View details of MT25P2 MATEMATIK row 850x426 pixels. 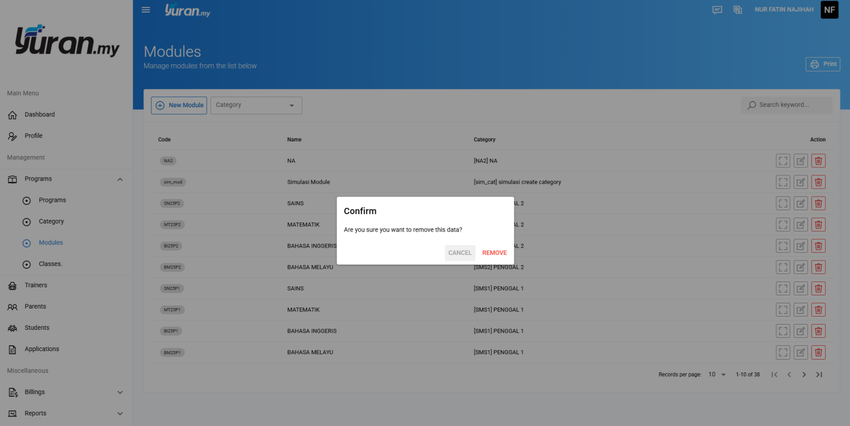[x=783, y=224]
